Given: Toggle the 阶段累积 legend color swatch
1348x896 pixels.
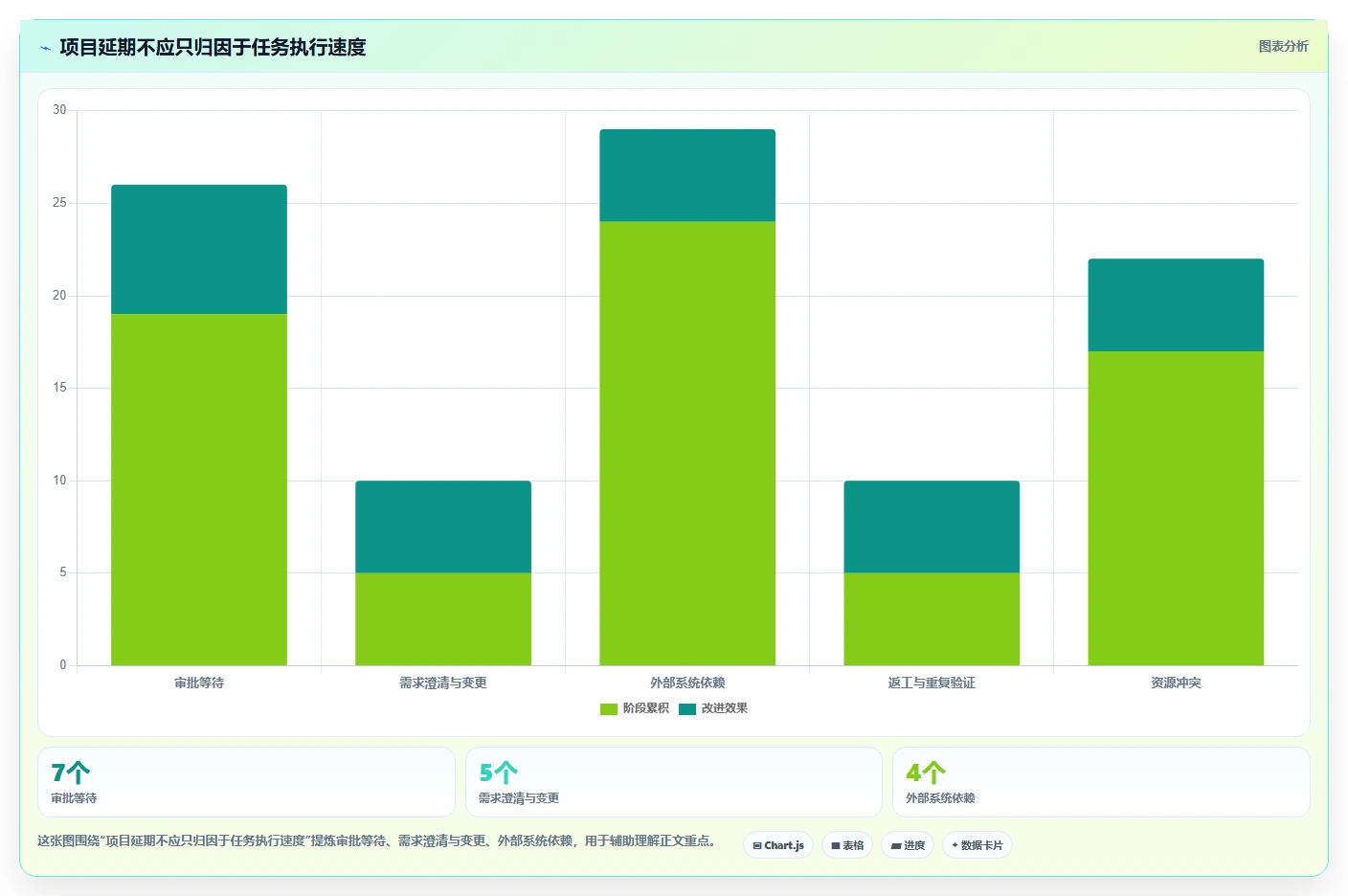Looking at the screenshot, I should coord(609,709).
